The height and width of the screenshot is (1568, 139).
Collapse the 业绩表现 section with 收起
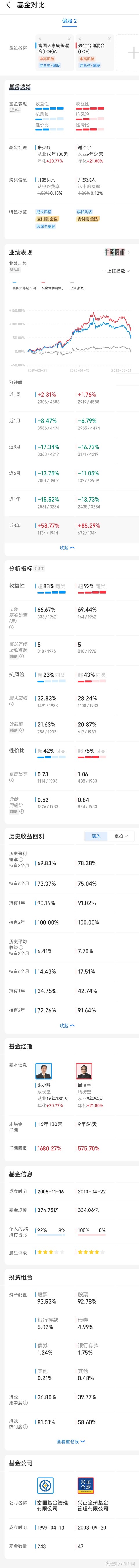(67, 548)
